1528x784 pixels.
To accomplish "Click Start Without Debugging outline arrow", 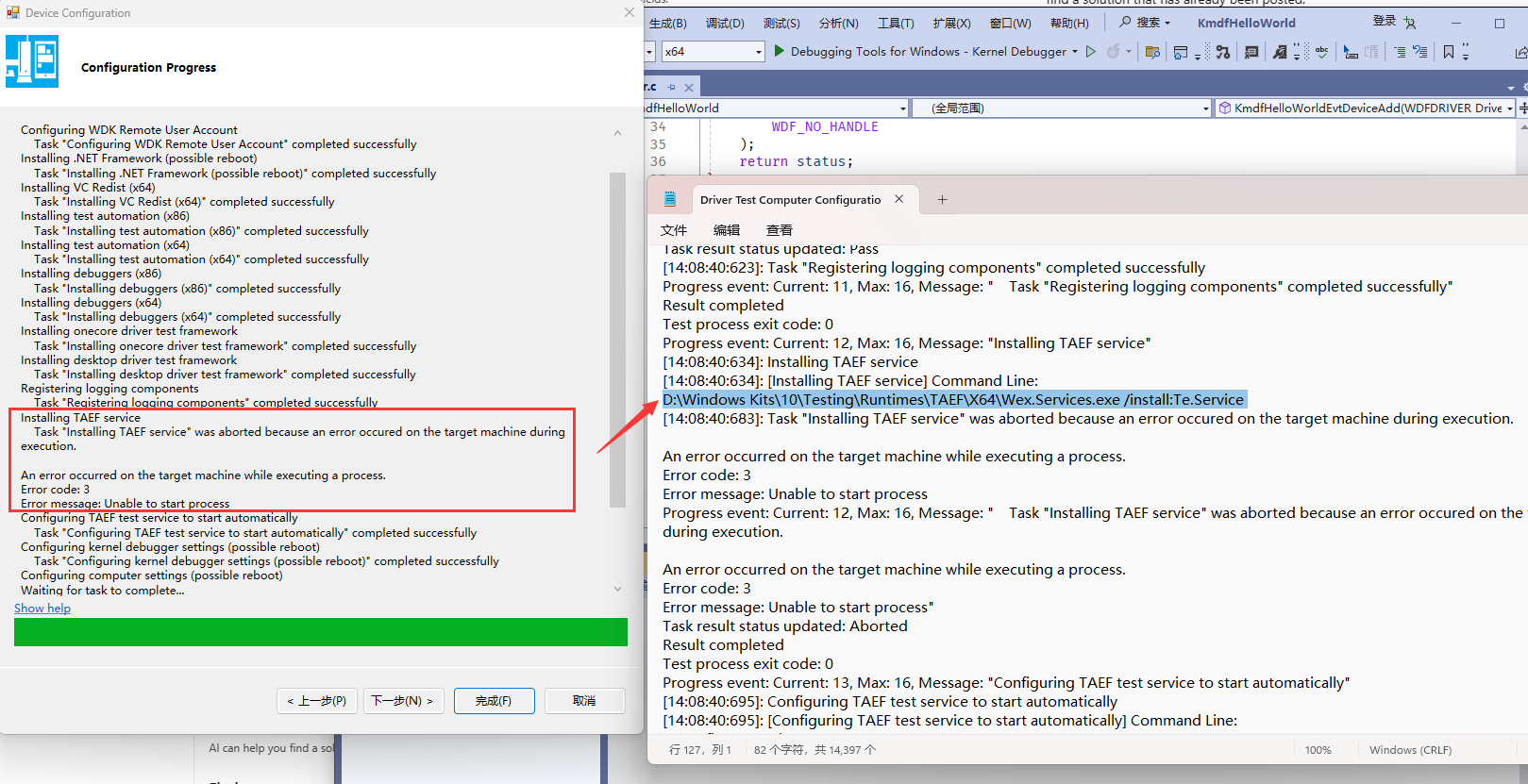I will (x=1091, y=51).
